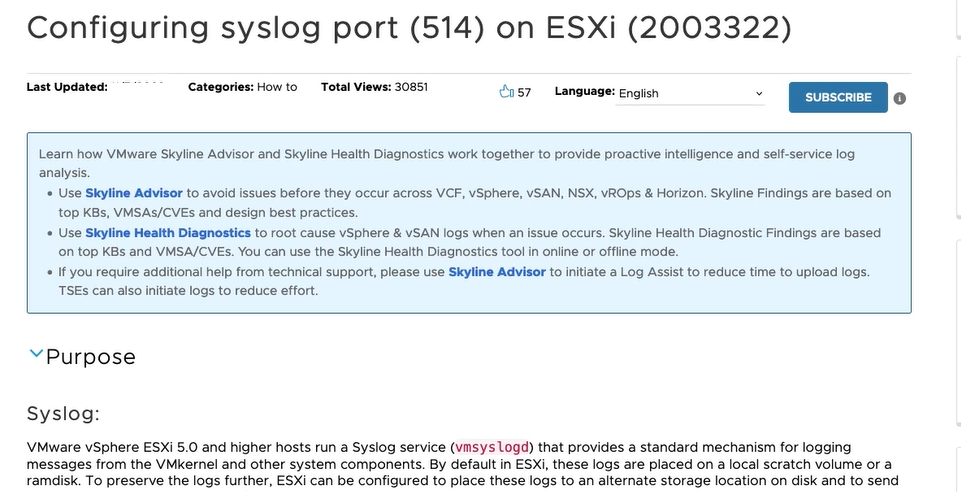
Task: Select the How to category value
Action: 277,87
